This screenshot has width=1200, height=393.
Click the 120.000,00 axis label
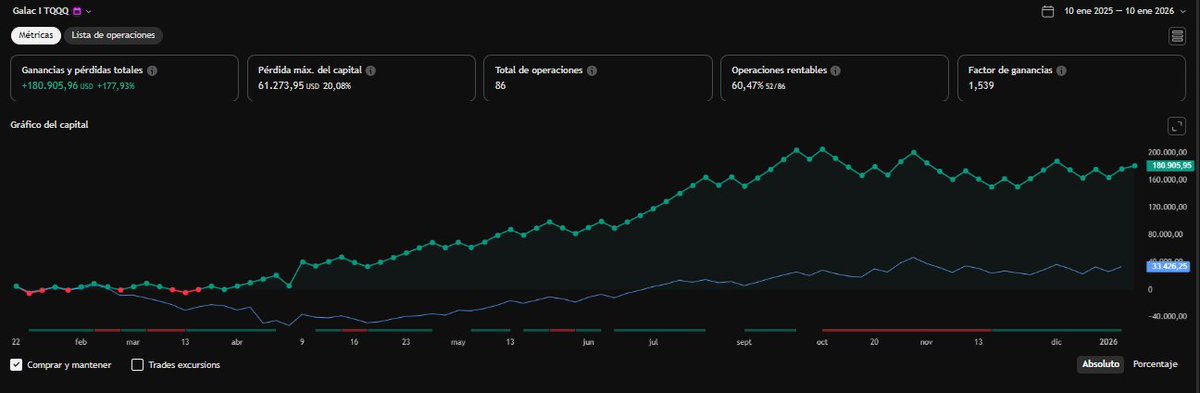click(x=1168, y=208)
